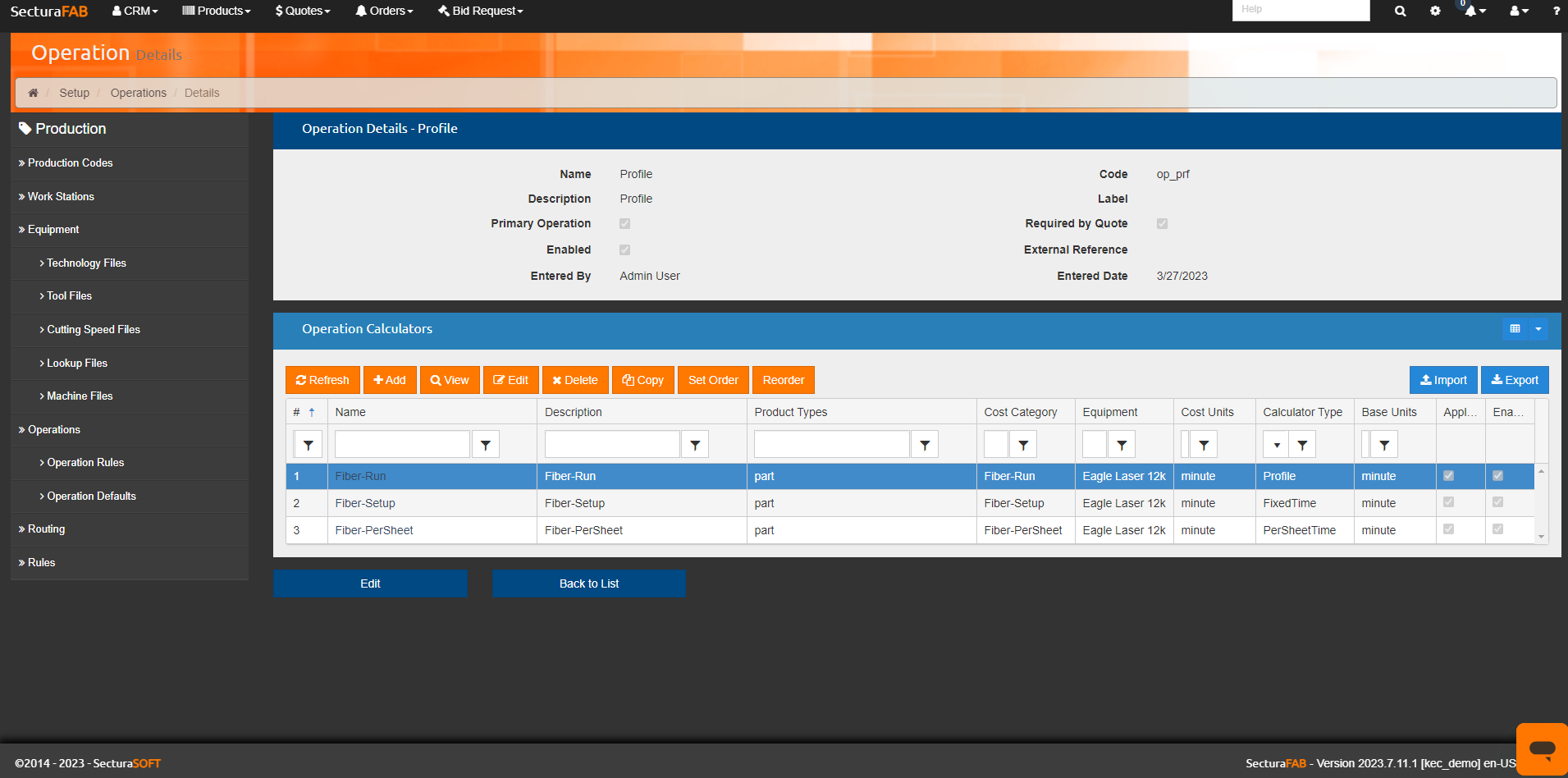Open the Quotes menu
This screenshot has height=778, width=1568.
pos(303,11)
